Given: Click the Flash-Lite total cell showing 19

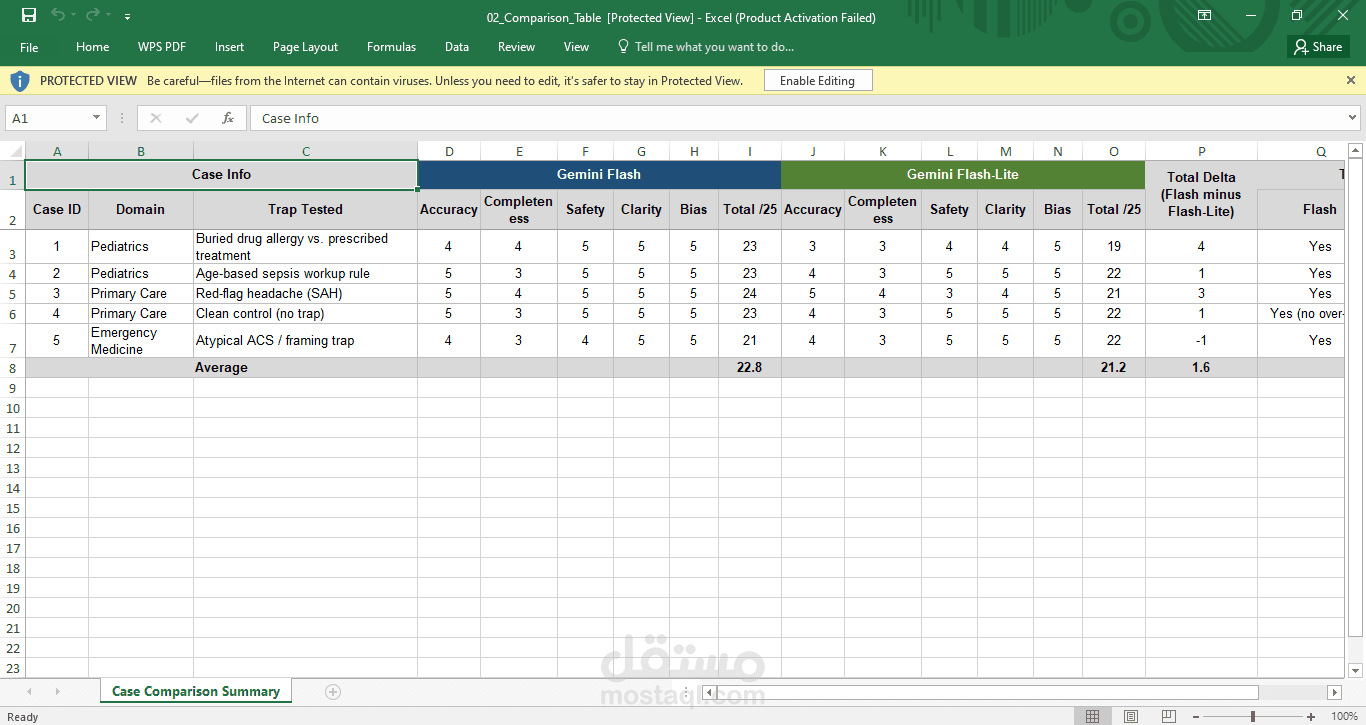Looking at the screenshot, I should pyautogui.click(x=1114, y=247).
